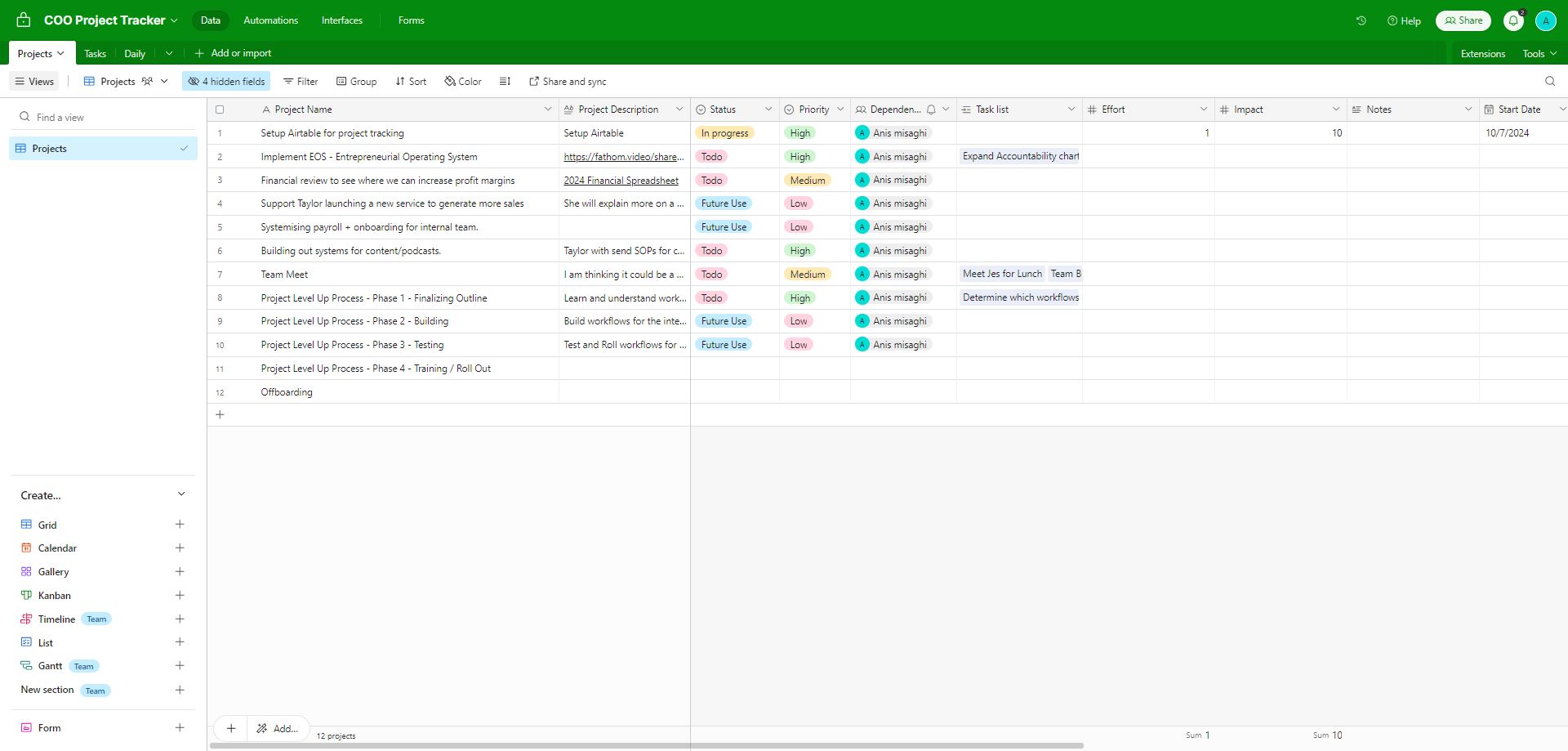Switch to the Interfaces tab
Screen dimensions: 1568x751
(x=341, y=20)
